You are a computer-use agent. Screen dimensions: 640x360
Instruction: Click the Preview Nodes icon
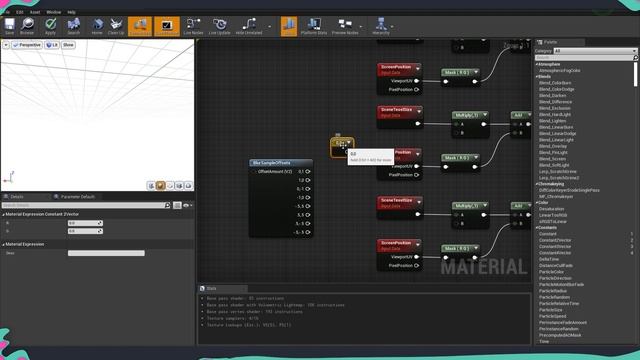tap(345, 27)
